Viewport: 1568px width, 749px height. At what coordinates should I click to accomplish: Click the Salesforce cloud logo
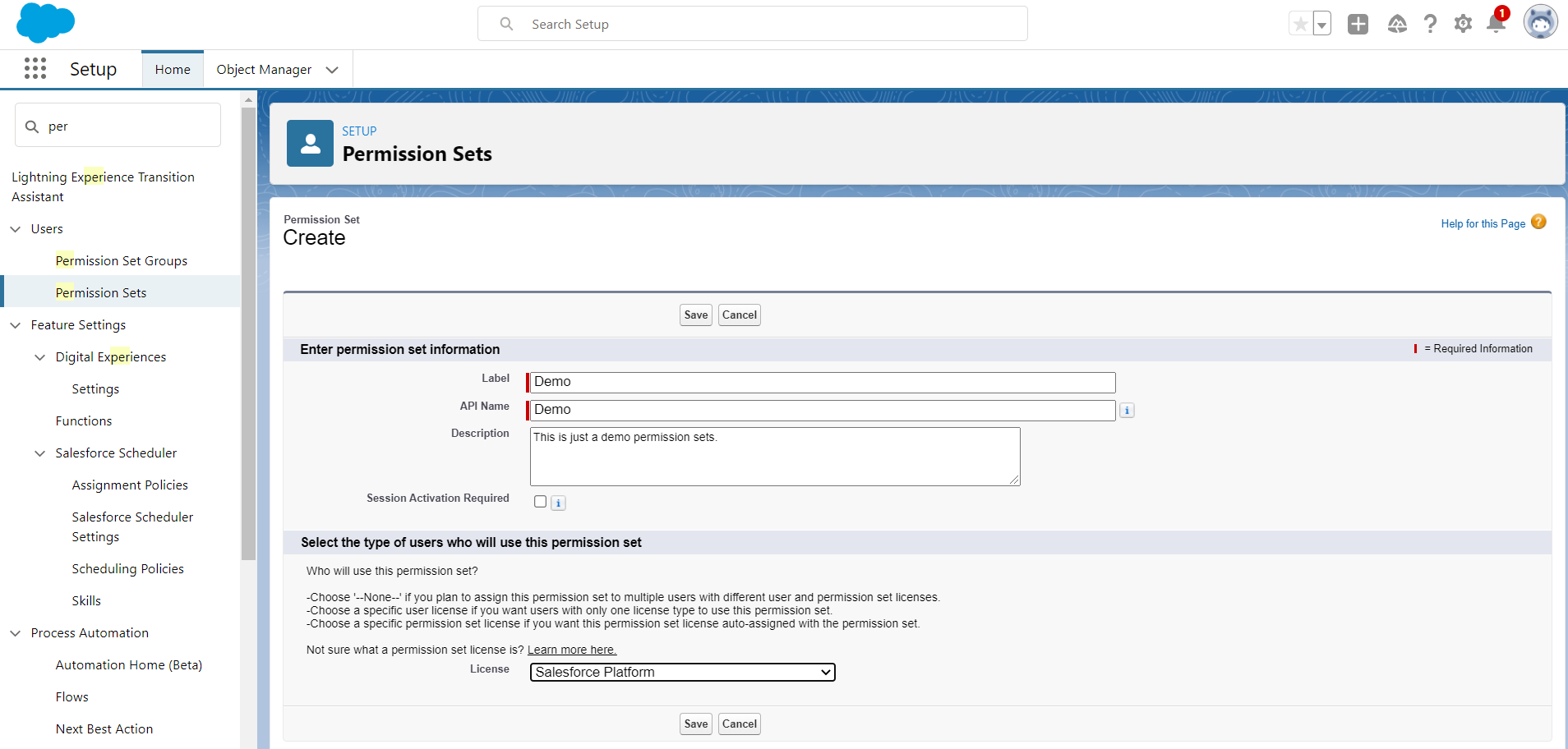point(45,22)
